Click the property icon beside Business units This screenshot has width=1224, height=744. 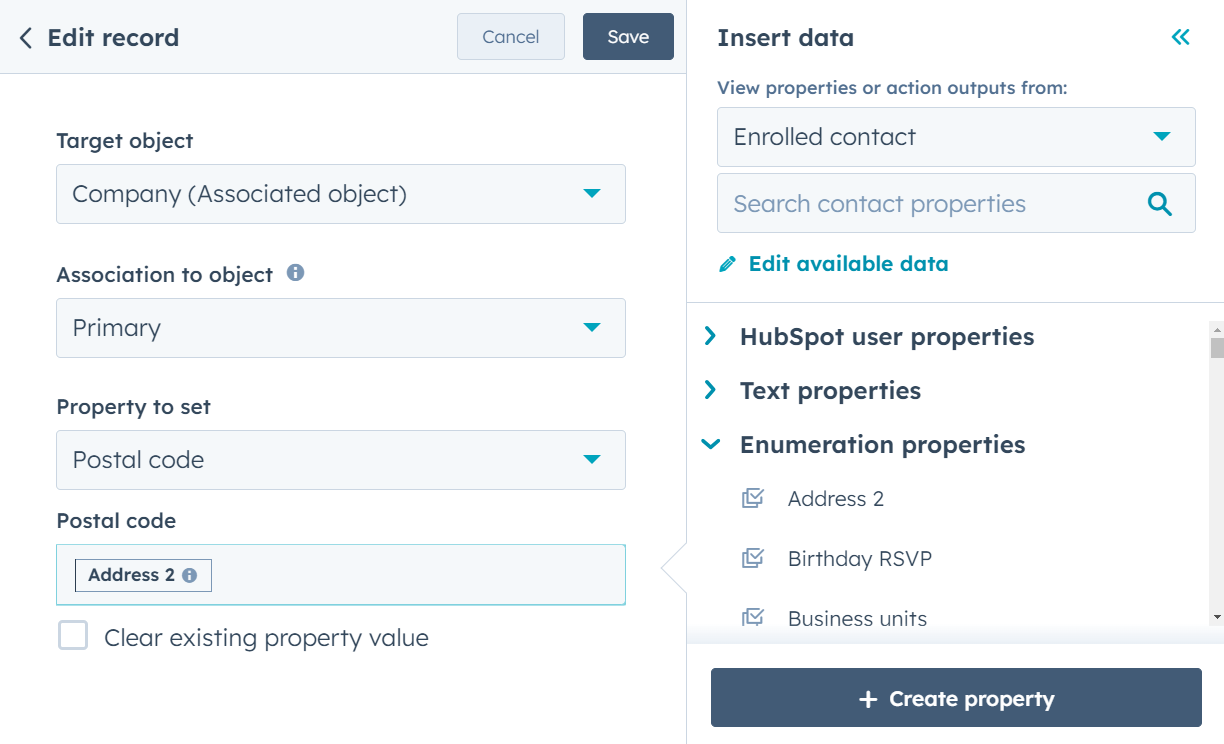[753, 618]
